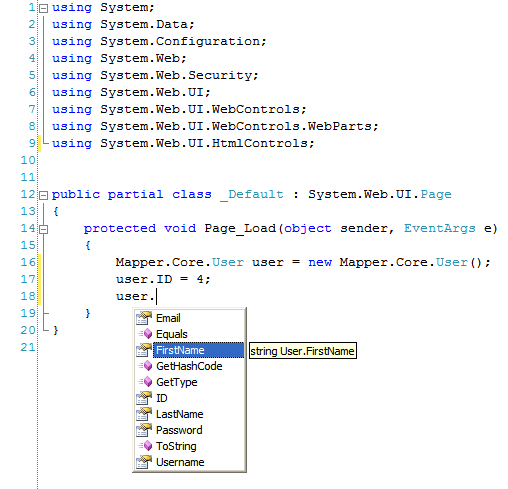508x489 pixels.
Task: Click the Page base class name
Action: 436,194
